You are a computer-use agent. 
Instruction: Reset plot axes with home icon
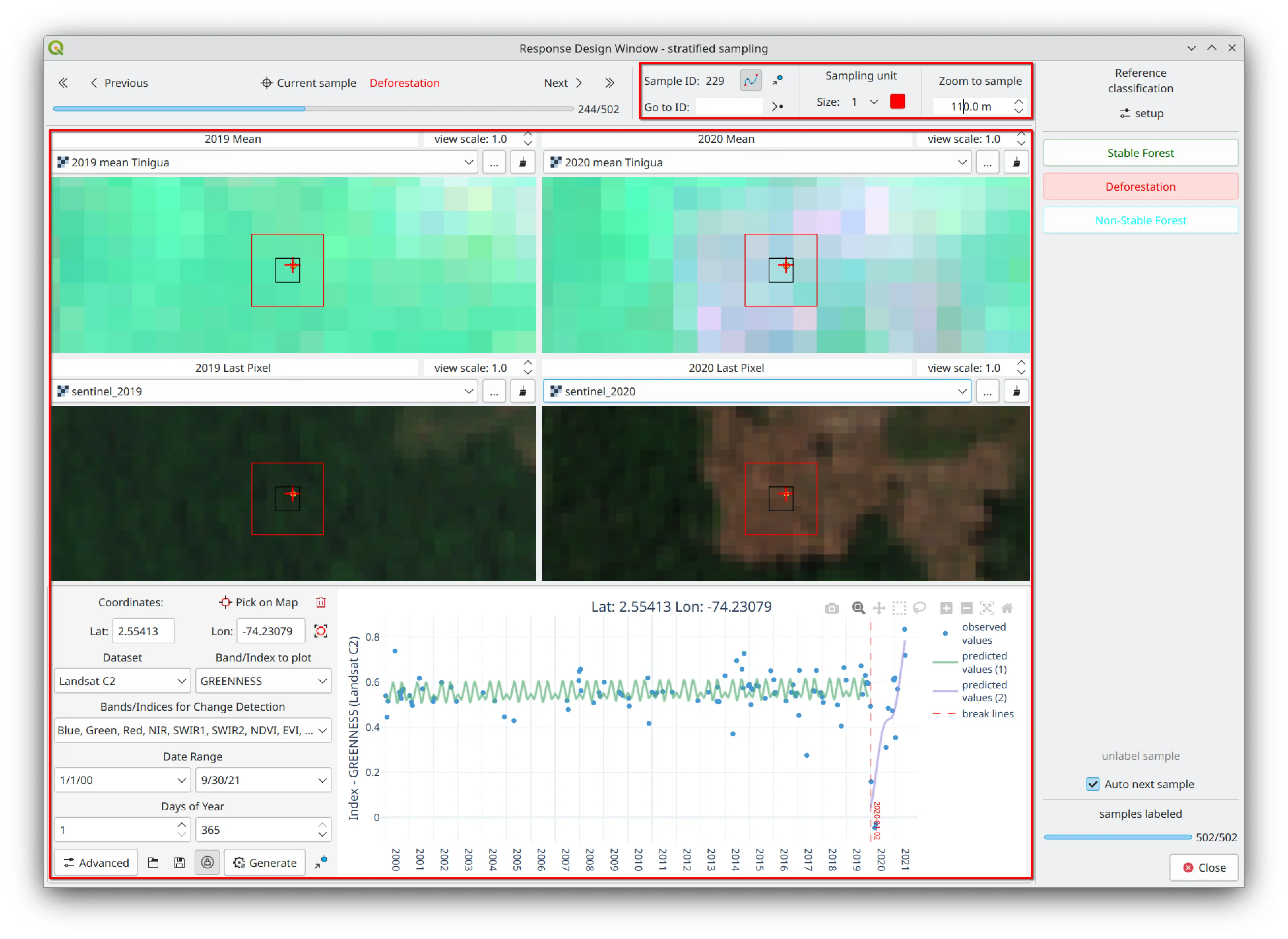click(1007, 608)
